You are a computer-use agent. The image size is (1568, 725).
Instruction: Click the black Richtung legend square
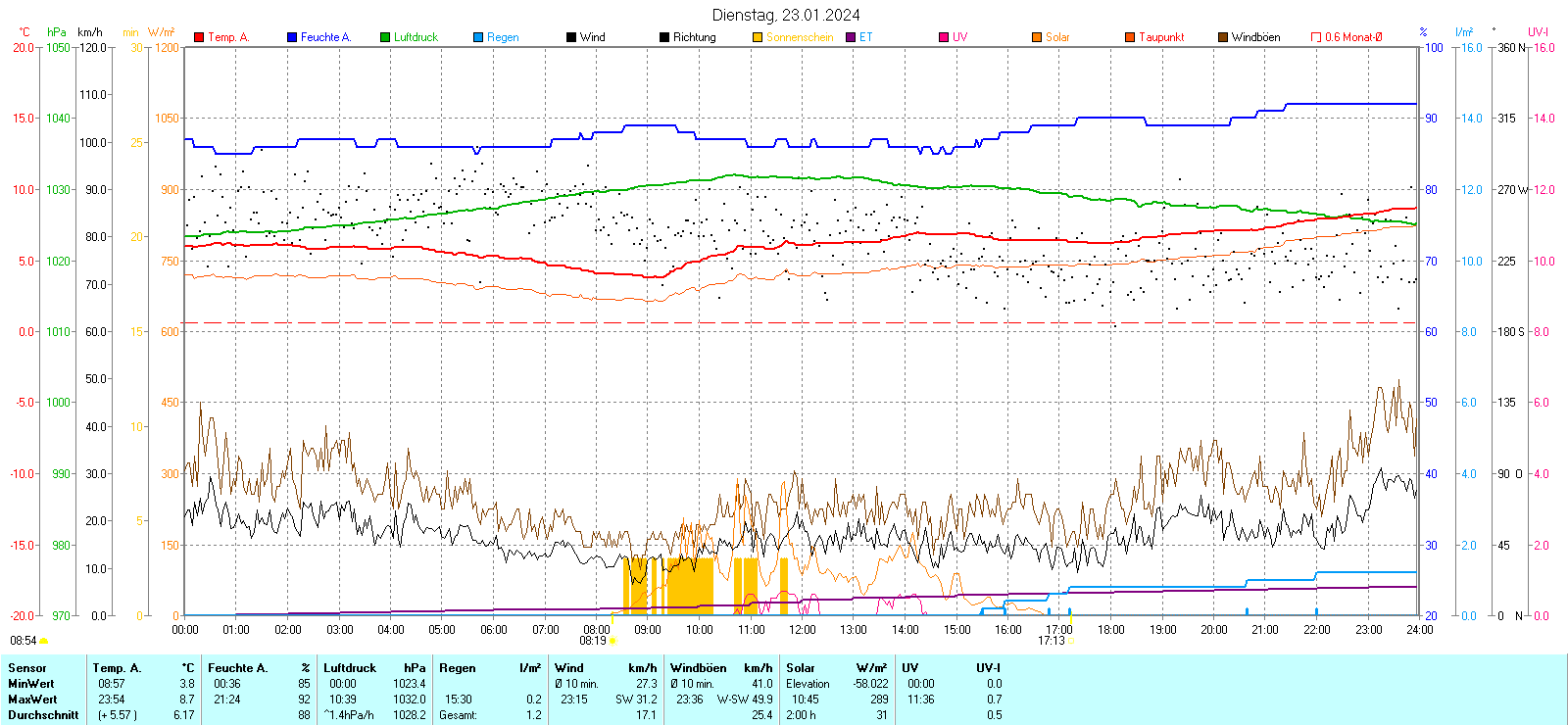664,37
